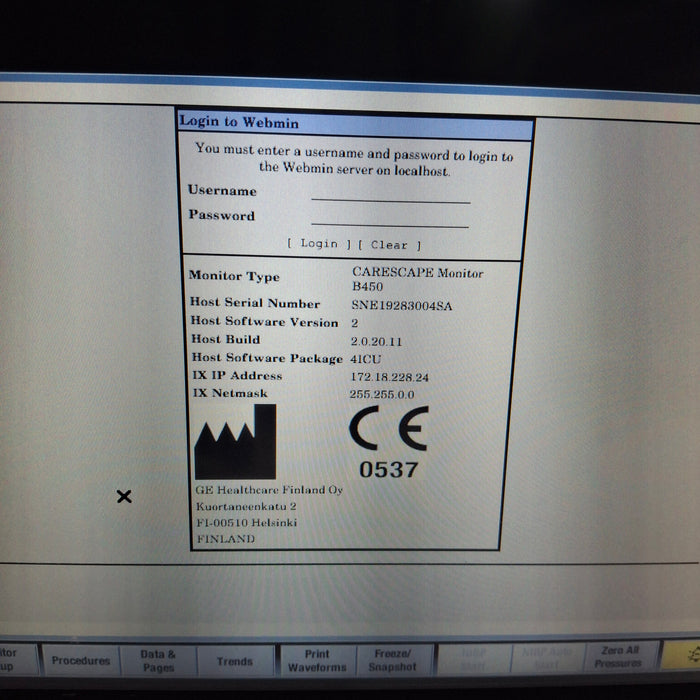Click the FINLAND text line
The image size is (700, 700).
coord(226,539)
